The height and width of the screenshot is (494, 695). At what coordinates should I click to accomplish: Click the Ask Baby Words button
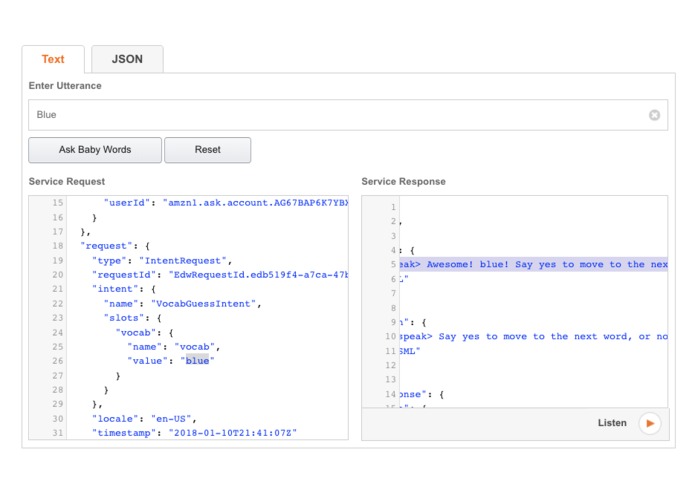pyautogui.click(x=95, y=150)
